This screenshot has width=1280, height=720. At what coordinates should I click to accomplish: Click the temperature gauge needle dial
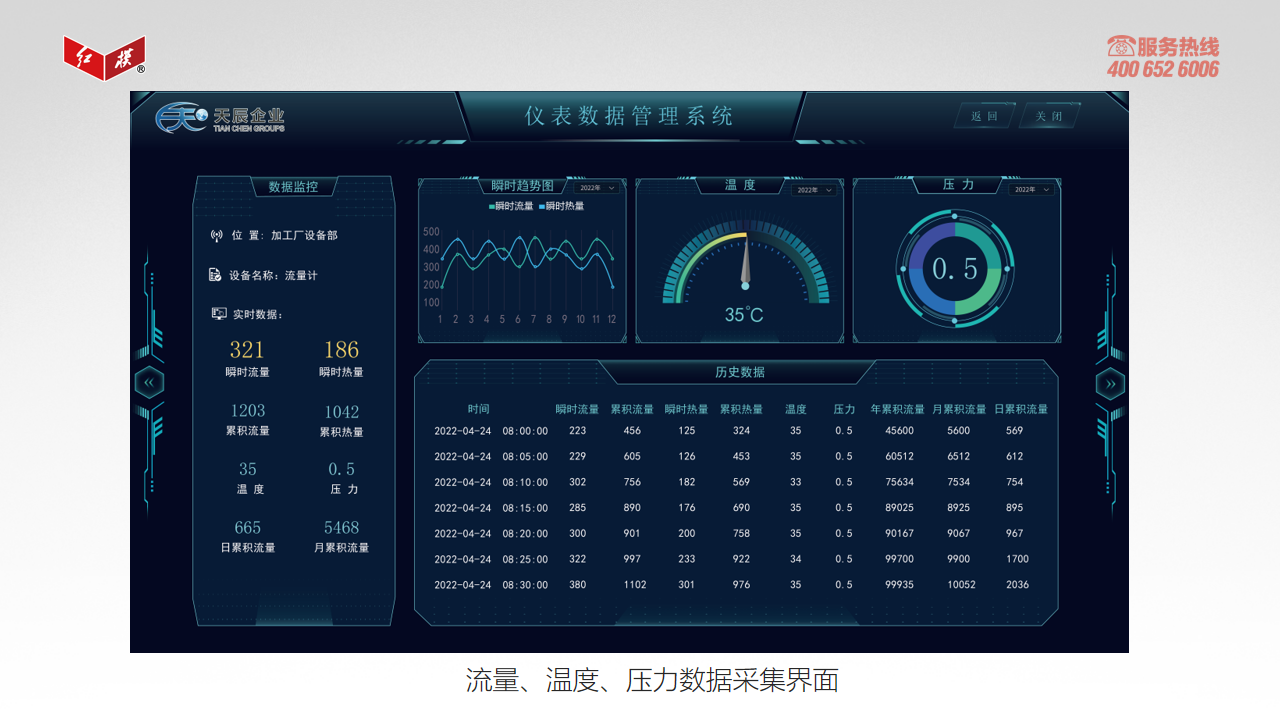(745, 266)
